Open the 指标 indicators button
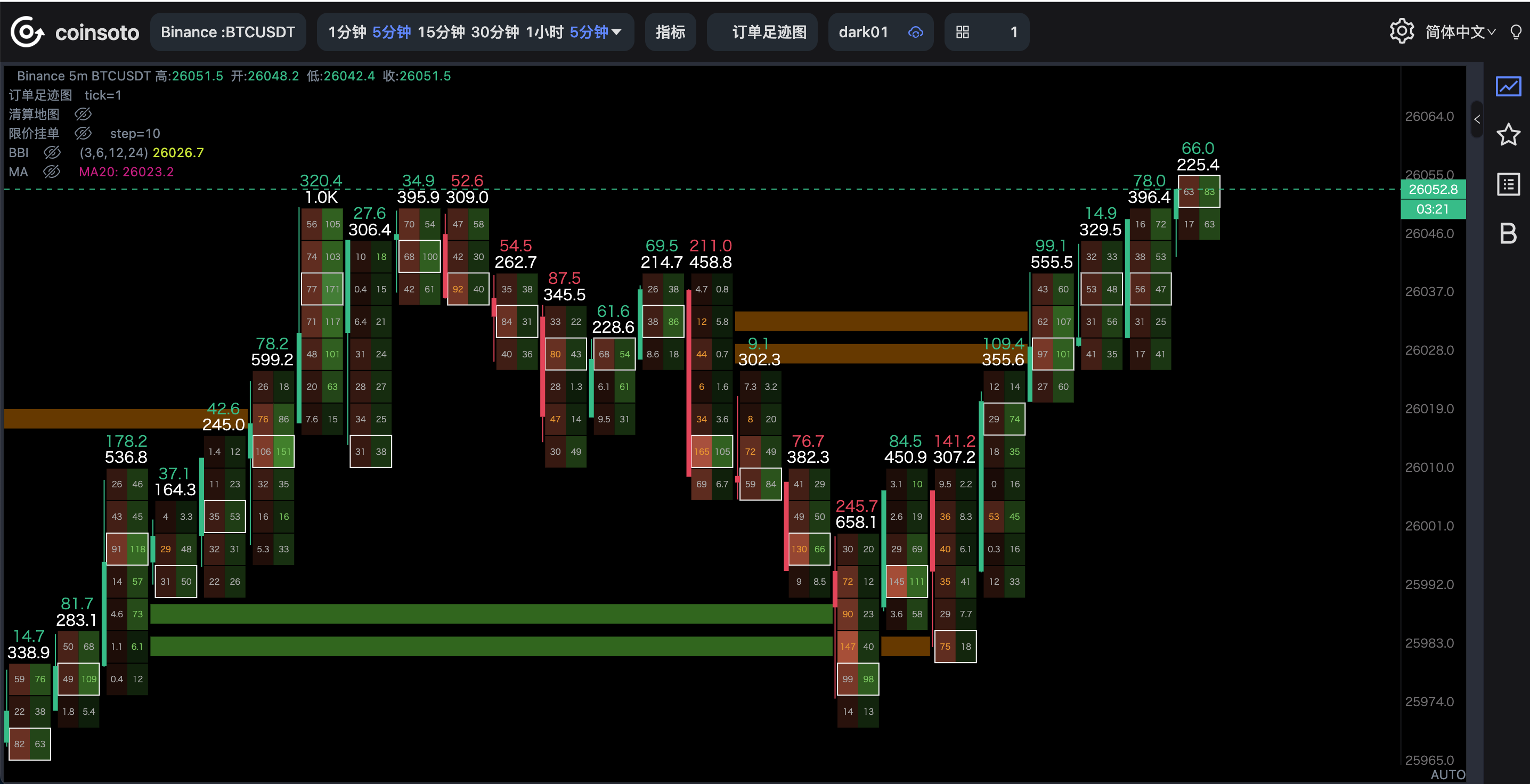The width and height of the screenshot is (1530, 784). (x=670, y=32)
